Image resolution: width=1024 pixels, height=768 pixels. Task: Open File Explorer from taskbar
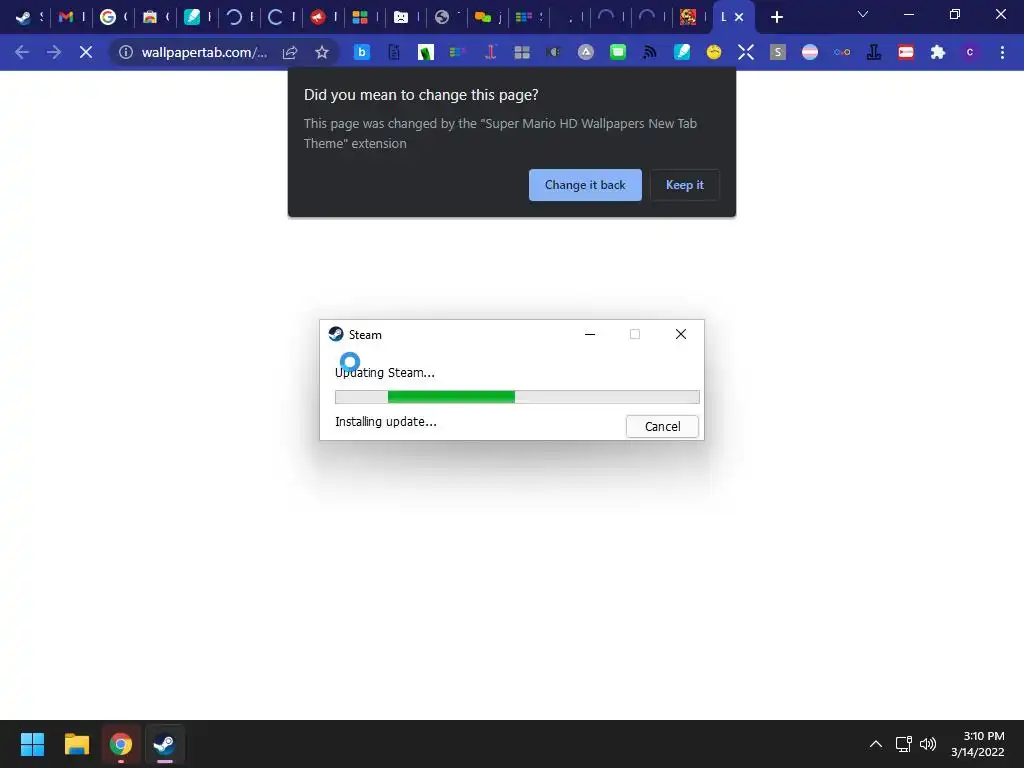76,744
